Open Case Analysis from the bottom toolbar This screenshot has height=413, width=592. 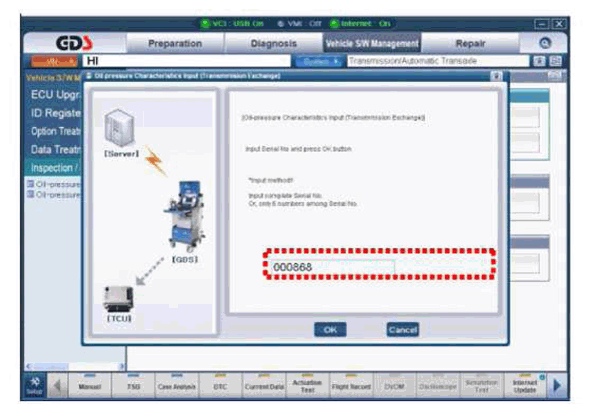tap(177, 386)
